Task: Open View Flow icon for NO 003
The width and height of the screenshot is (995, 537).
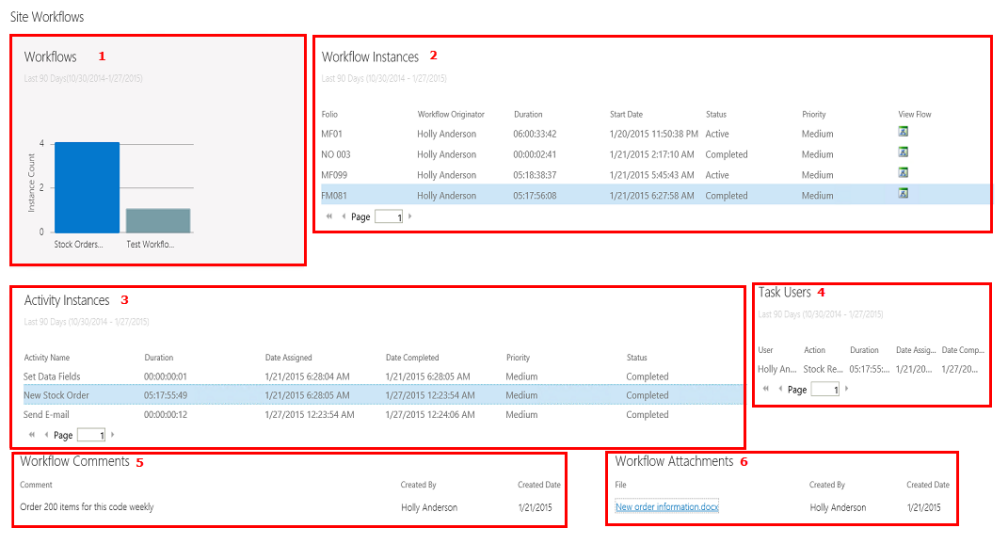Action: click(x=903, y=152)
